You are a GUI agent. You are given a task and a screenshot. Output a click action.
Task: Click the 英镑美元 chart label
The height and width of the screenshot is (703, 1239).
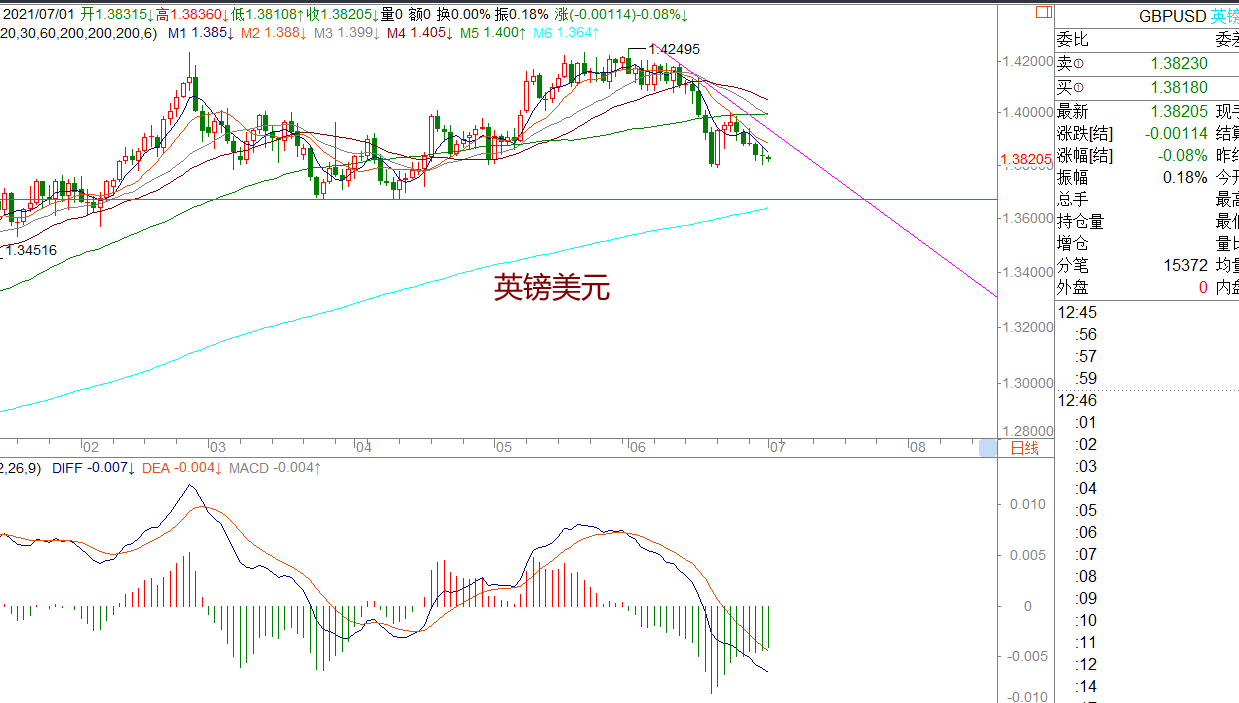(x=551, y=288)
